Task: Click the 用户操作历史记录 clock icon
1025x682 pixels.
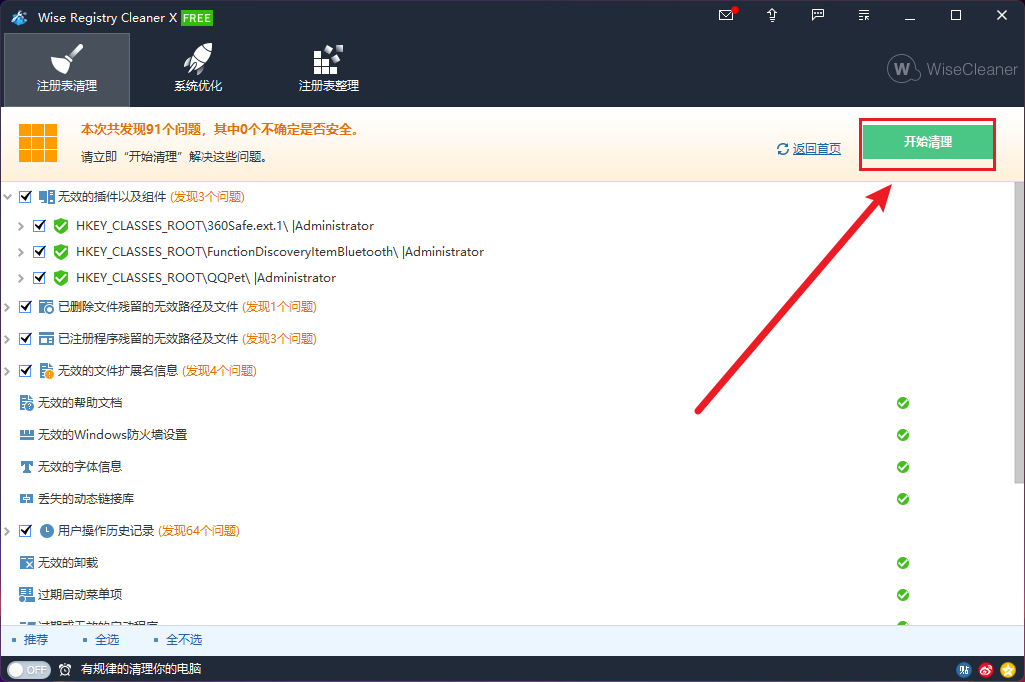Action: tap(46, 531)
